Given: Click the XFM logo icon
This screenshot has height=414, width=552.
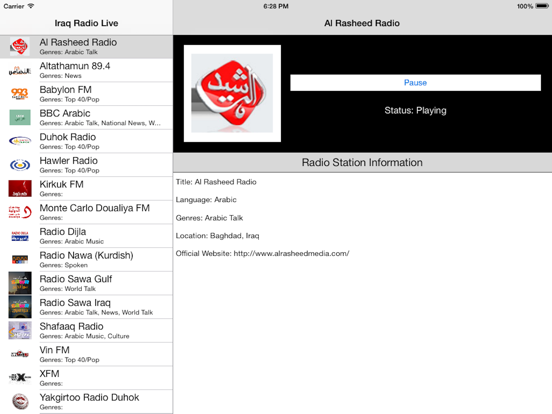Looking at the screenshot, I should tap(20, 377).
